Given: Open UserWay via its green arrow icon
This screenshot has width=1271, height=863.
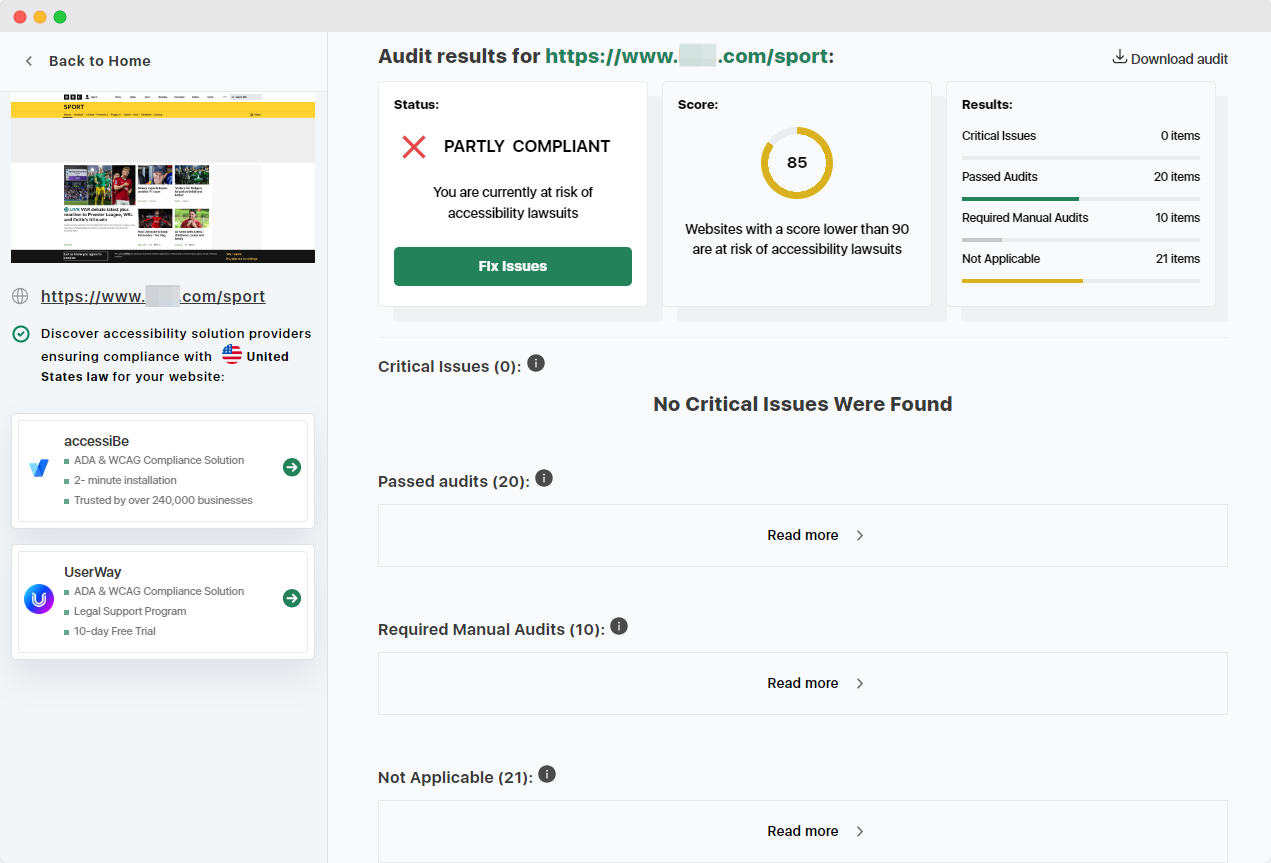Looking at the screenshot, I should click(291, 598).
